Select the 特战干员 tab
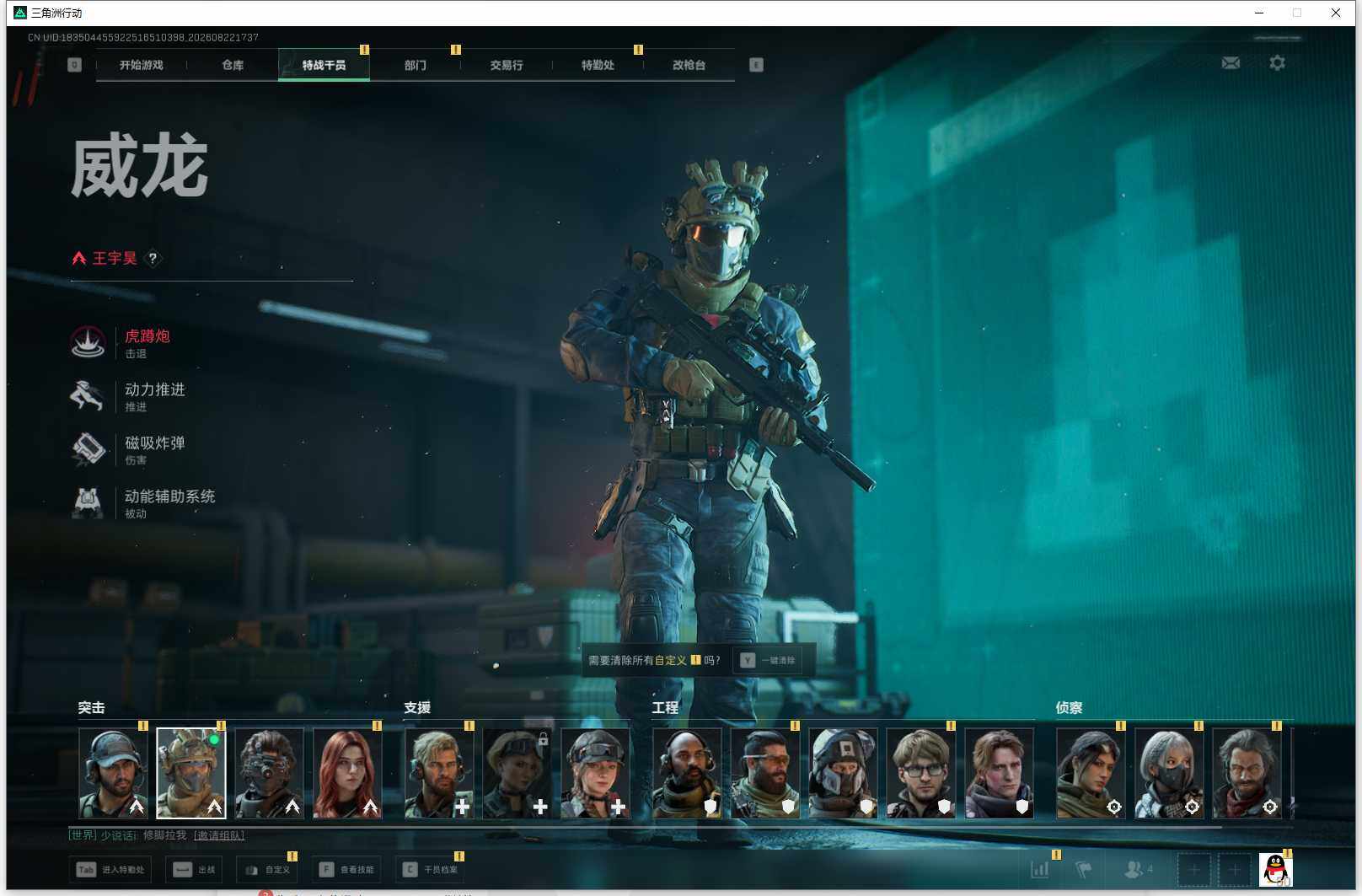 [x=324, y=65]
